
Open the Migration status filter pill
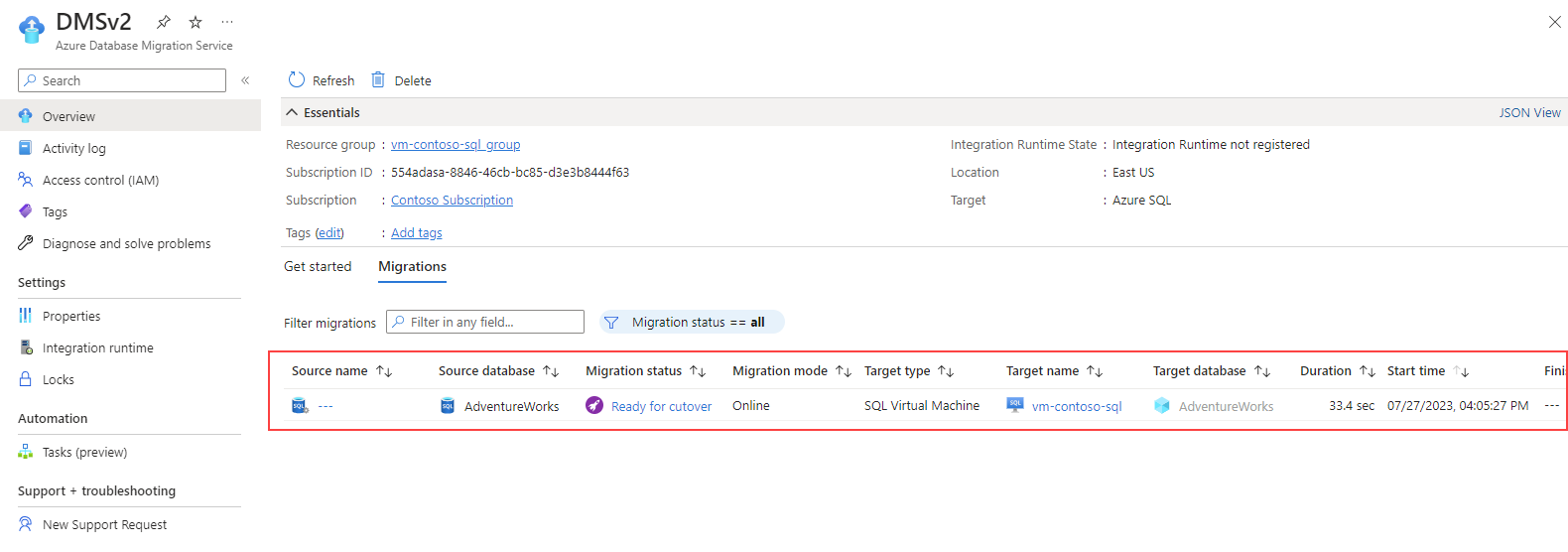pyautogui.click(x=692, y=322)
